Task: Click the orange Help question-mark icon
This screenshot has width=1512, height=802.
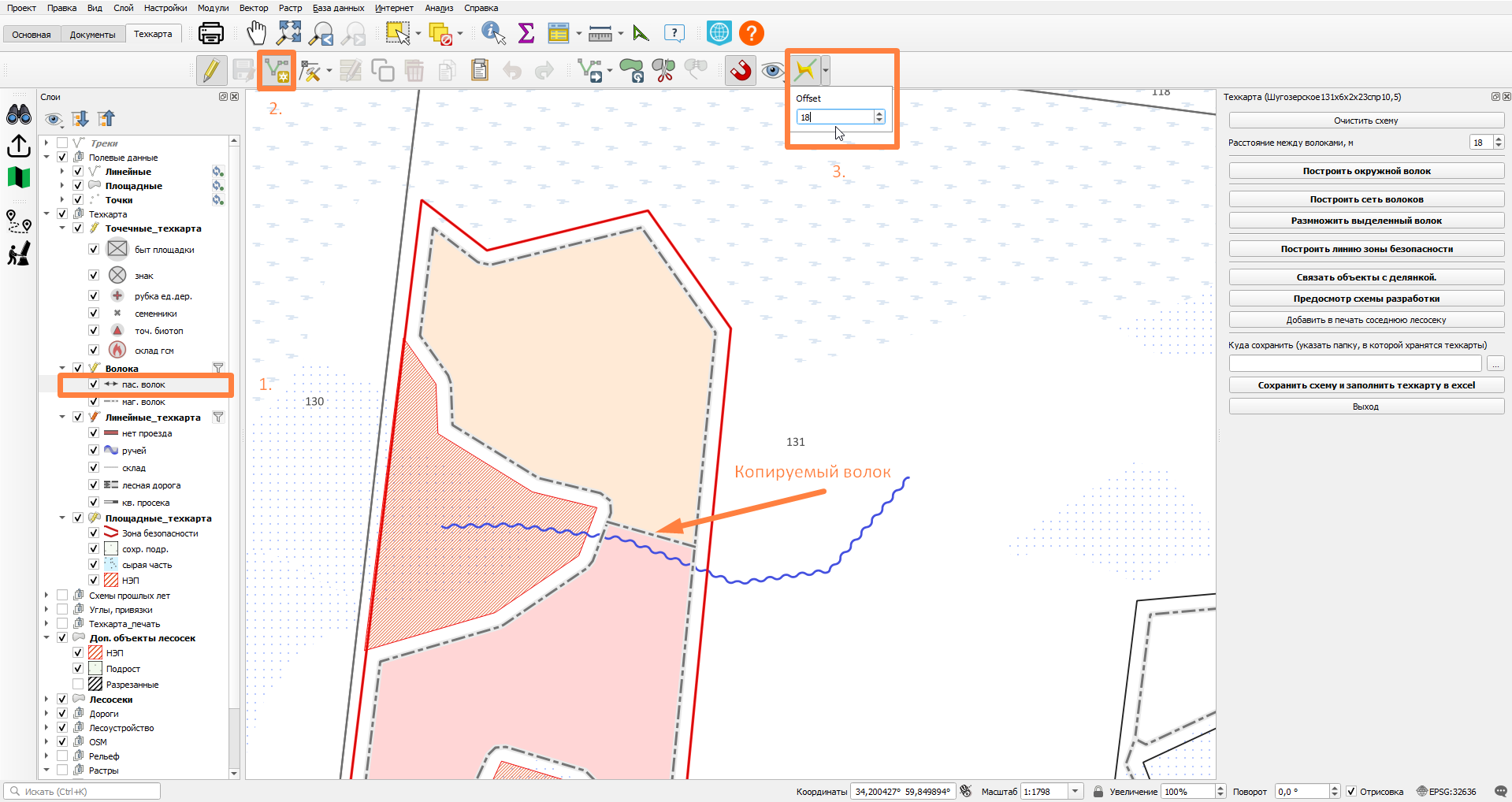Action: 752,33
